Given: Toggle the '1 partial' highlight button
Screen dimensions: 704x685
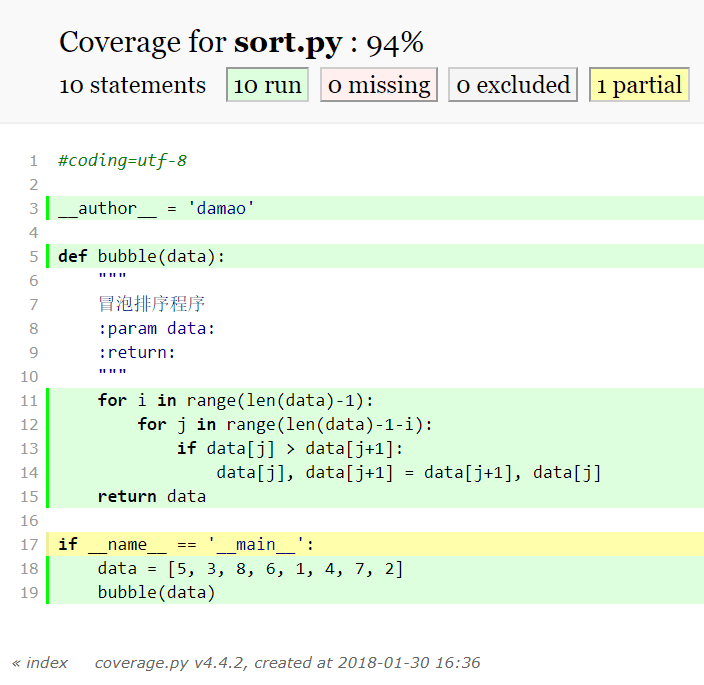Looking at the screenshot, I should 639,85.
